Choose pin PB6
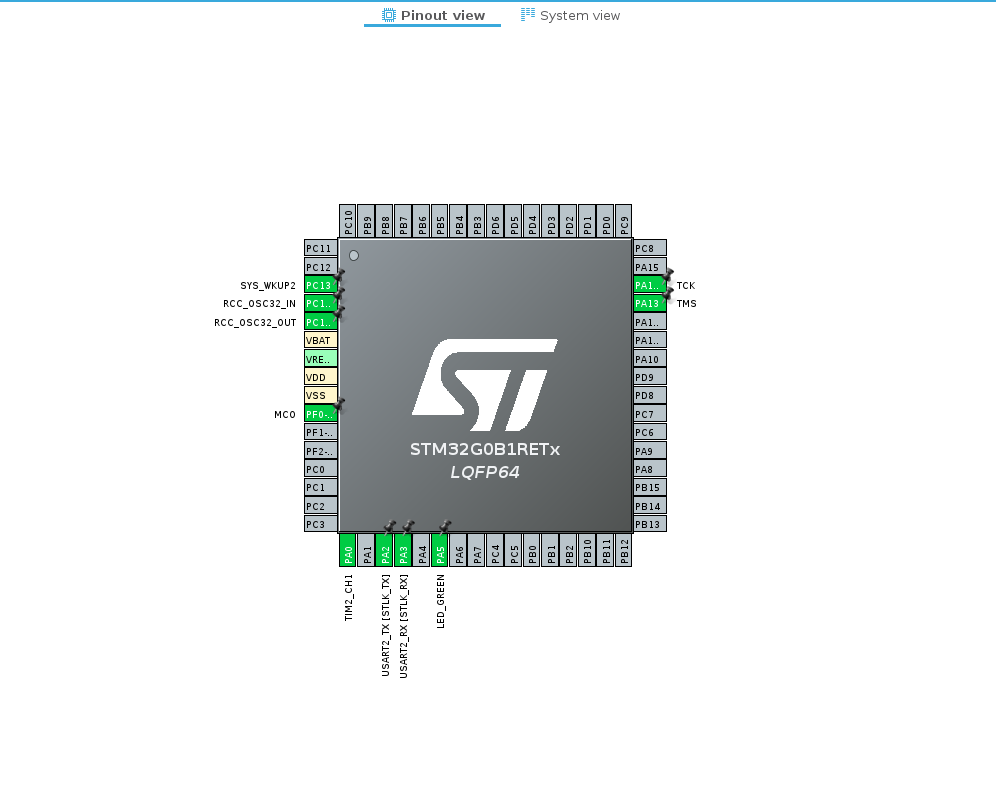The width and height of the screenshot is (996, 803). point(421,221)
